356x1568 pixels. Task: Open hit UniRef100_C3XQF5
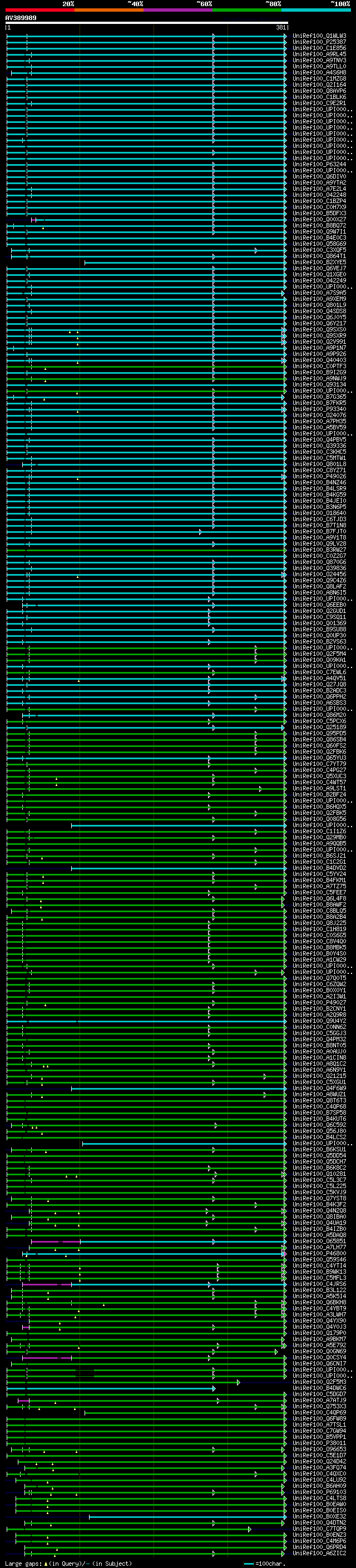[319, 250]
